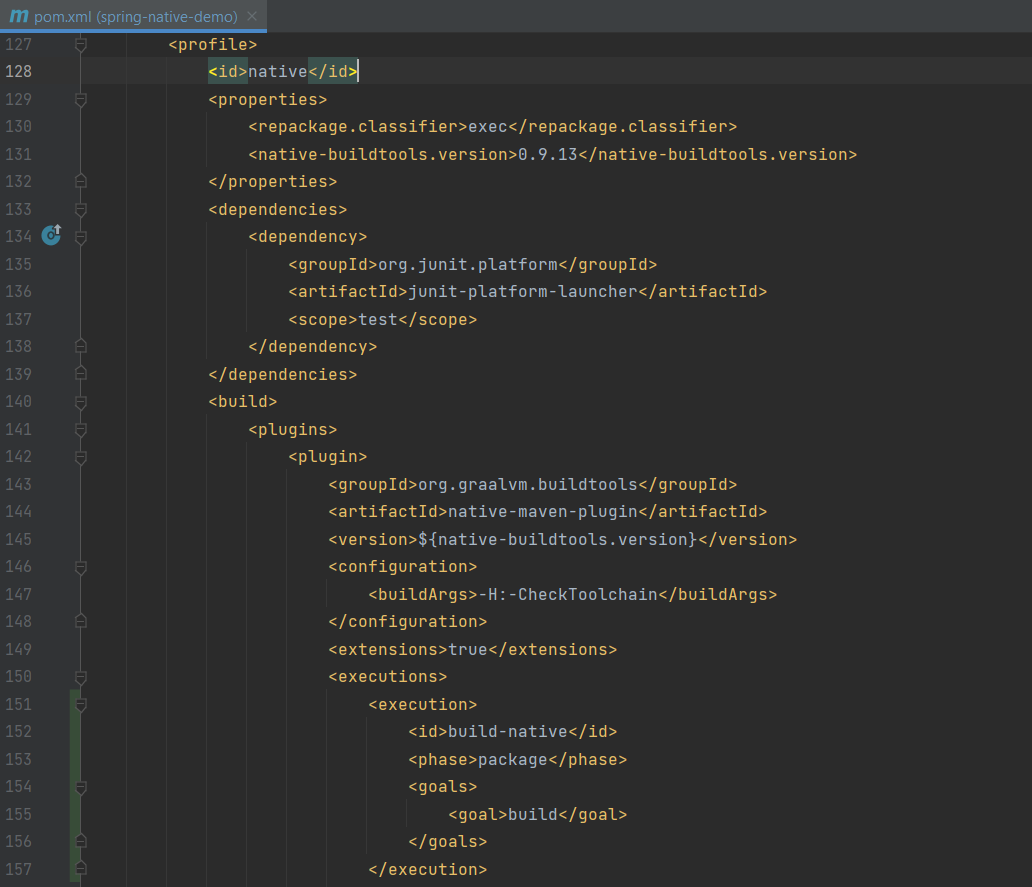Collapse the profile tag at line 127

coord(81,45)
